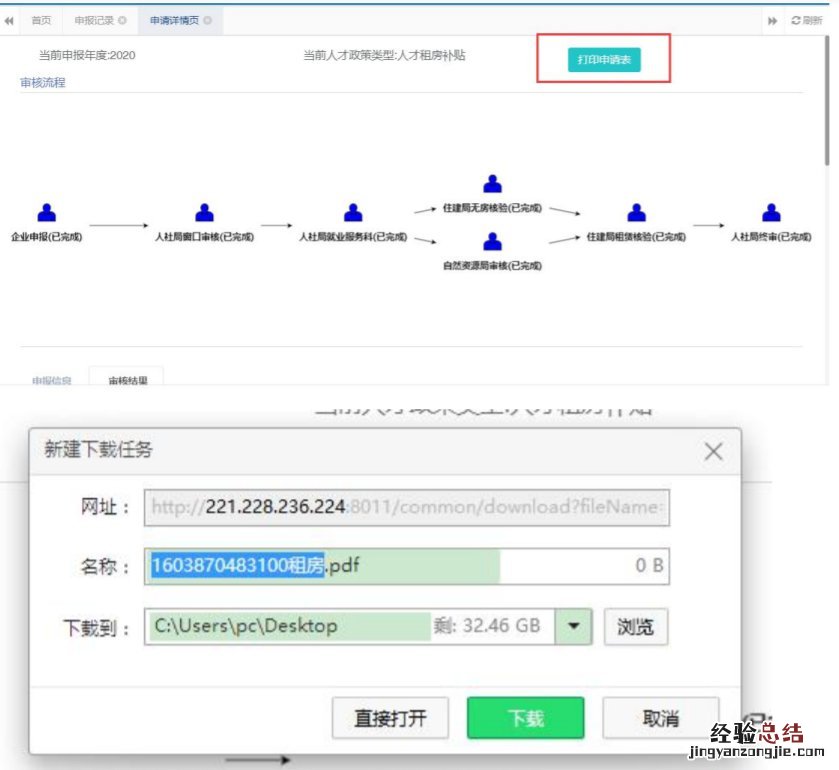Click the 人社局窗口审核 person icon
Screen dimensions: 839x770
click(x=204, y=213)
